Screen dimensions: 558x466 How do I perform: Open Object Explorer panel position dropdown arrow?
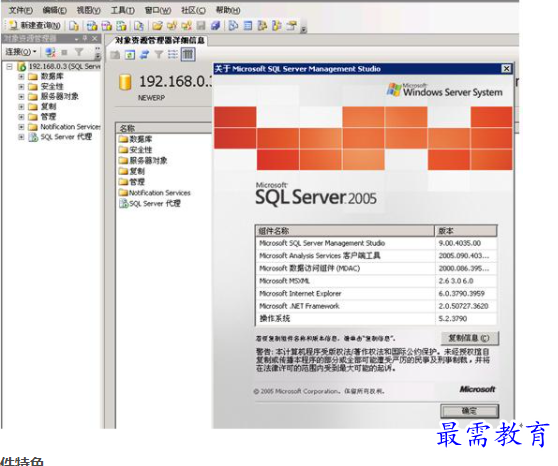point(77,38)
